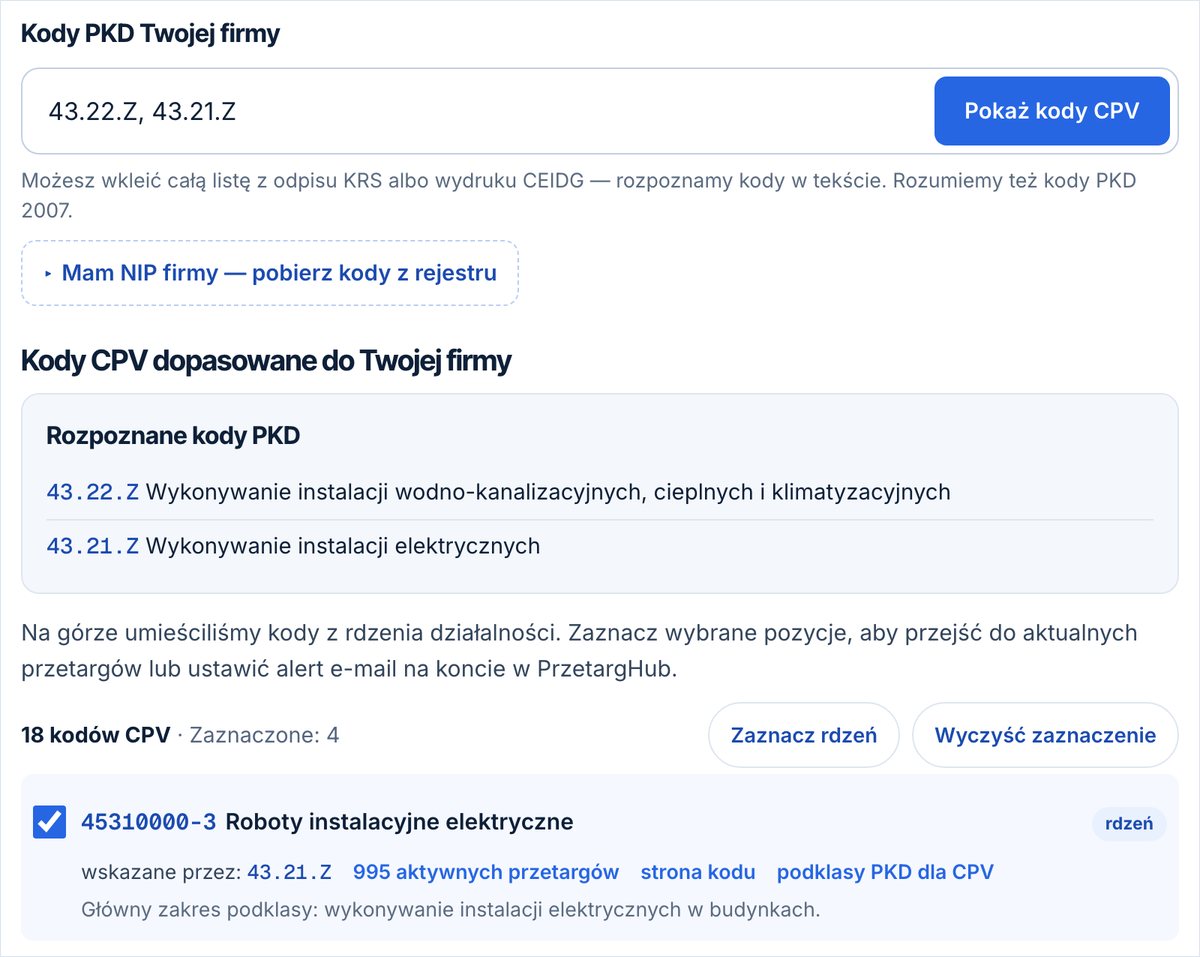
Task: Click the 43.21.Z code in Rozpoznane kody PKD
Action: (x=93, y=546)
